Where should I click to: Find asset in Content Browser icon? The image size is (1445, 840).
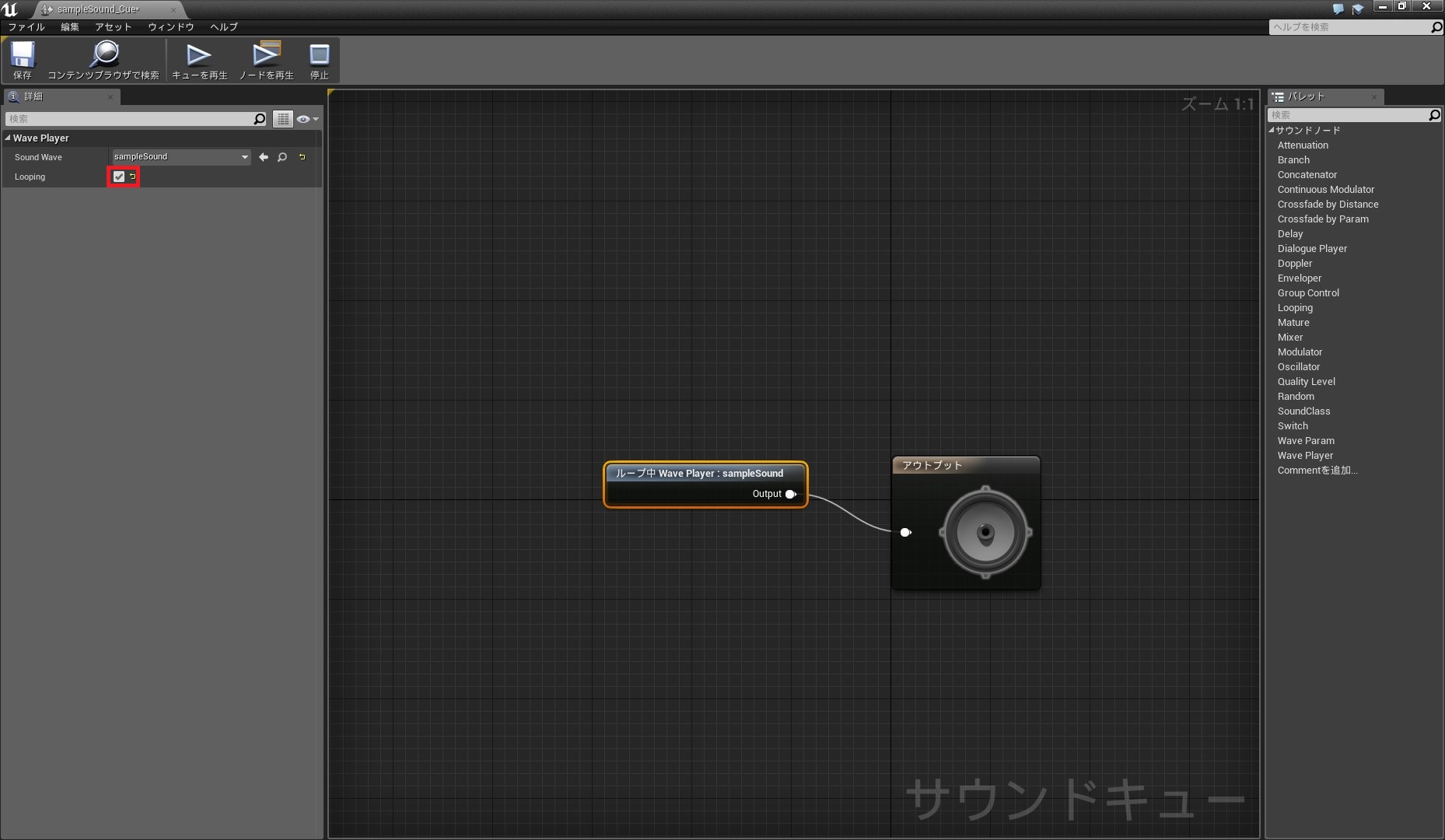click(x=103, y=61)
